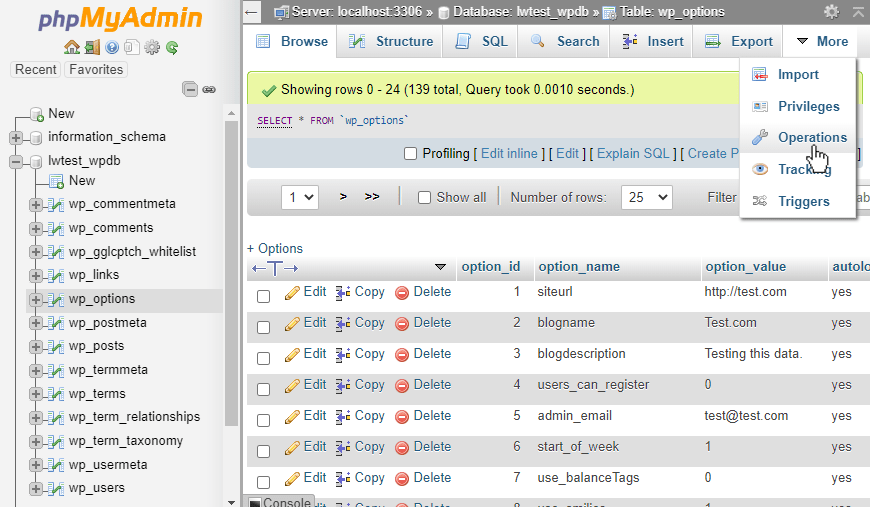Click Explain SQL link

pos(633,154)
